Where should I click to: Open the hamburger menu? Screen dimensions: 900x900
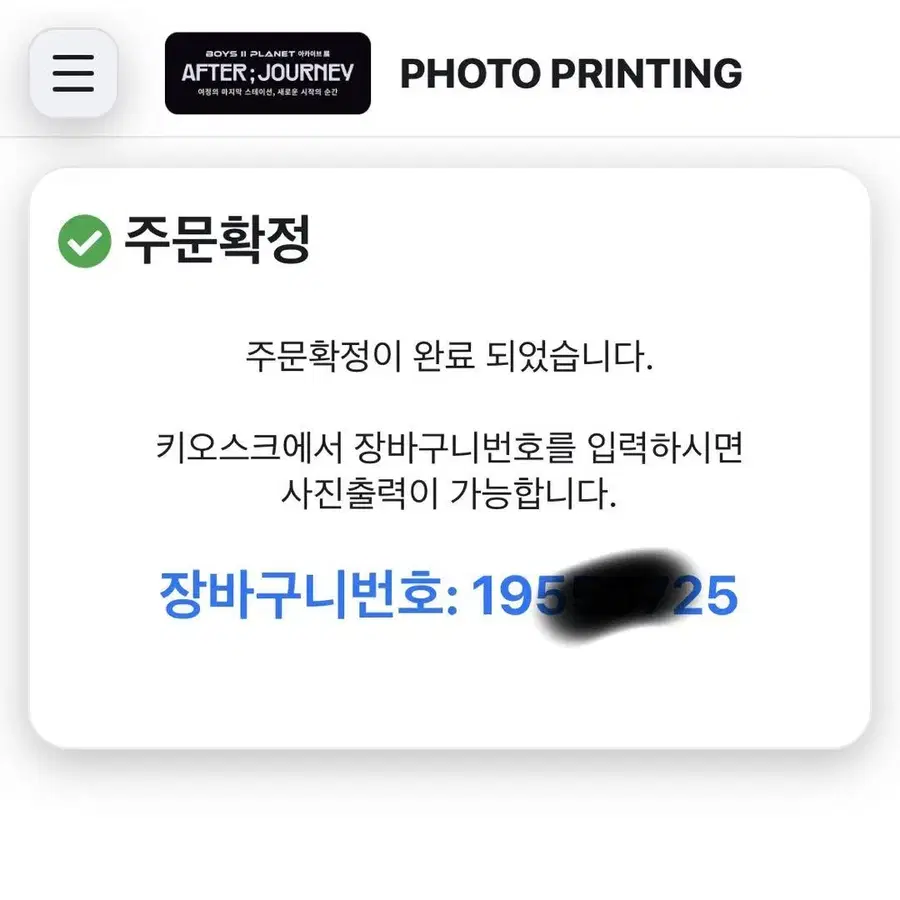point(73,73)
